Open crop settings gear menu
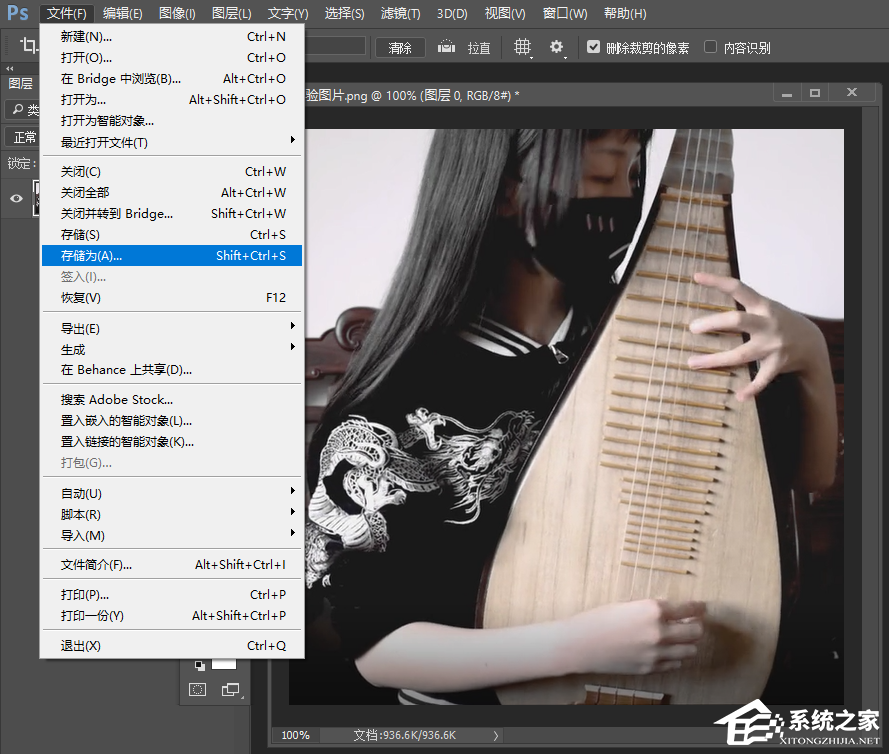The width and height of the screenshot is (889, 754). tap(557, 47)
